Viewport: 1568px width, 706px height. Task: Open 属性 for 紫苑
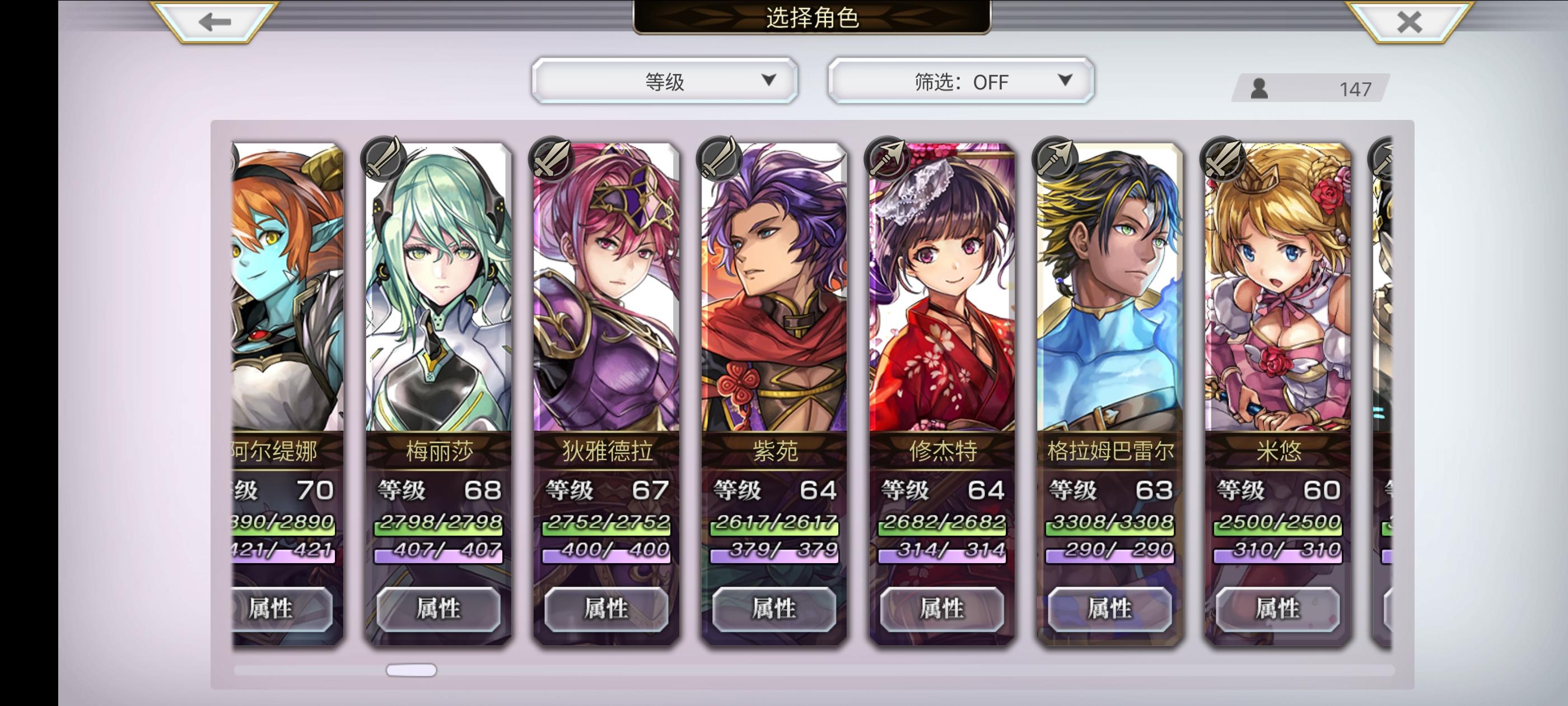[774, 609]
